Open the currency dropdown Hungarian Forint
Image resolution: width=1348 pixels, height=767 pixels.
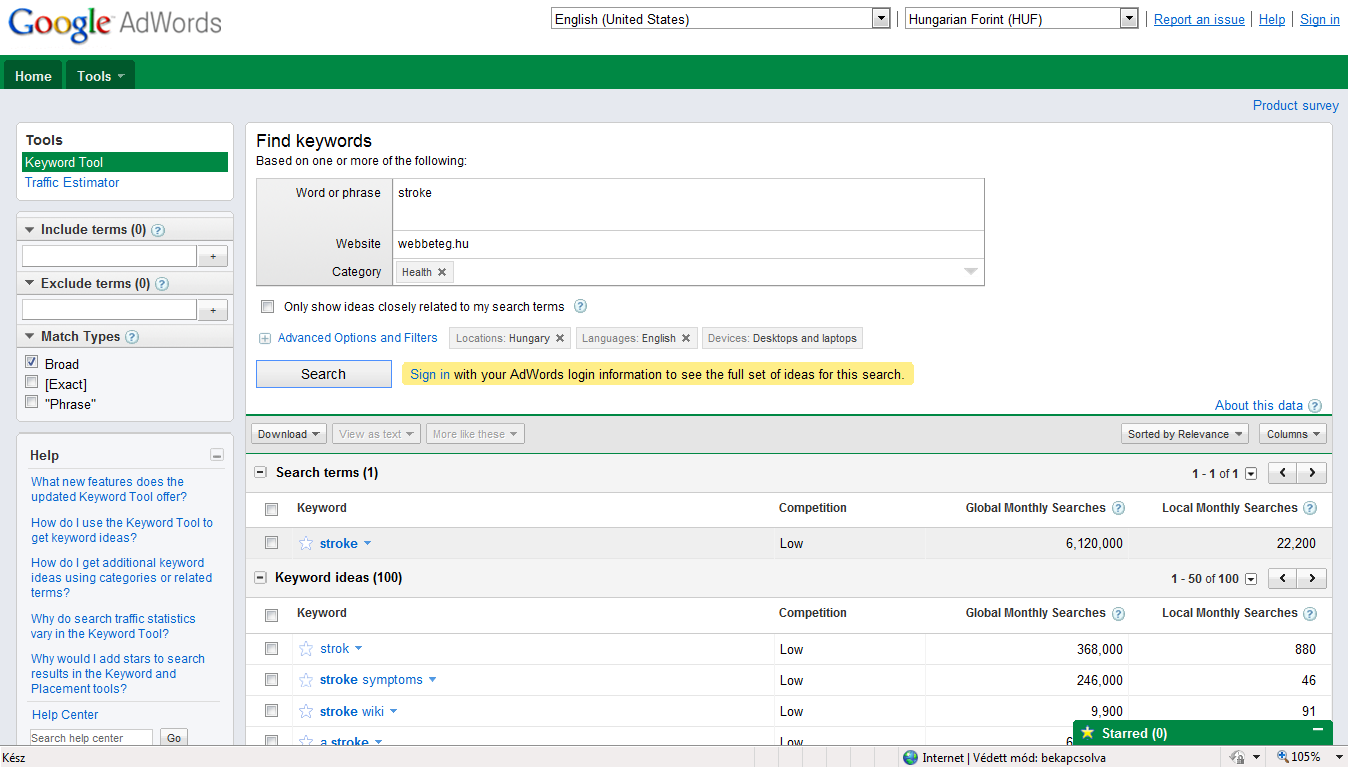pyautogui.click(x=1022, y=18)
